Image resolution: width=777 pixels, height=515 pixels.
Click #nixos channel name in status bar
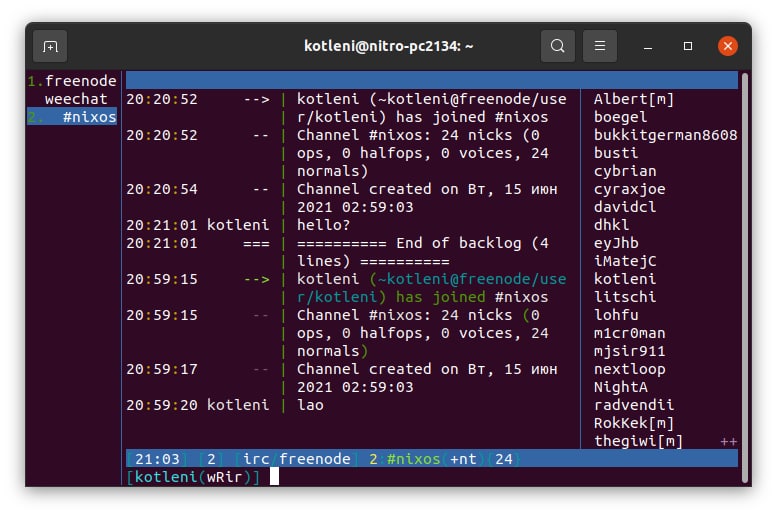pyautogui.click(x=413, y=459)
